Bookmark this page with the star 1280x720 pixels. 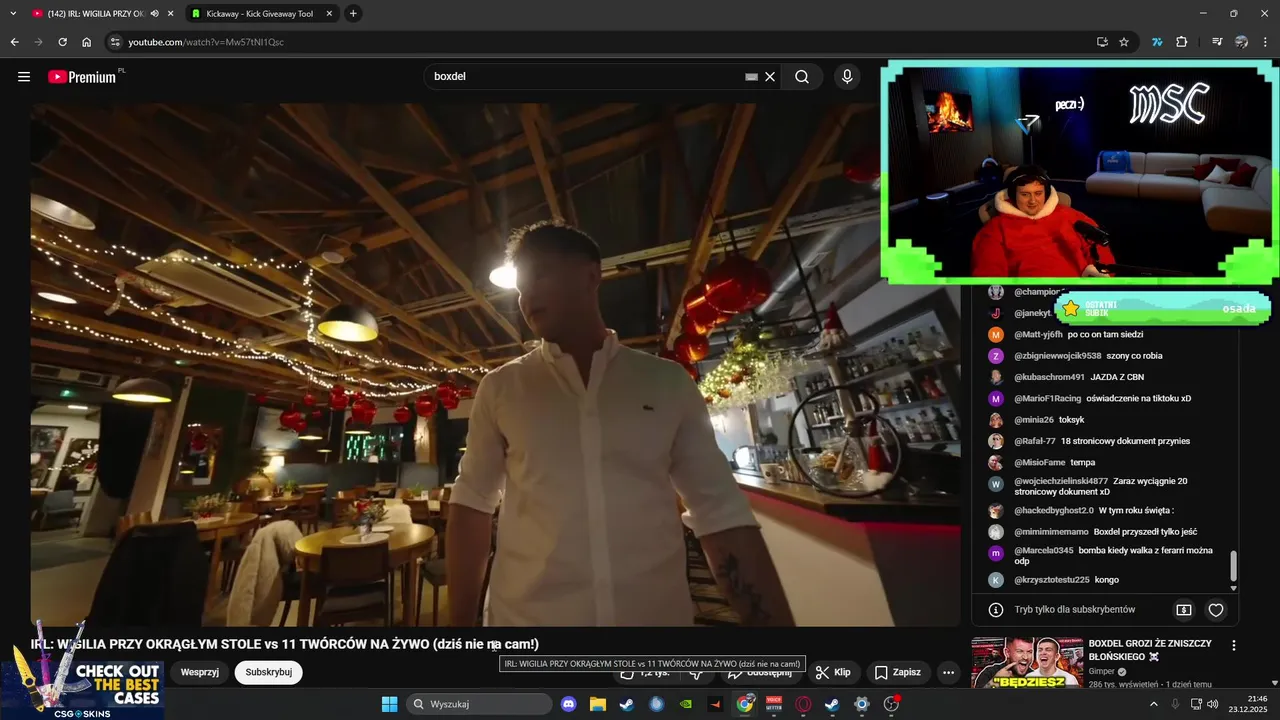tap(1124, 42)
